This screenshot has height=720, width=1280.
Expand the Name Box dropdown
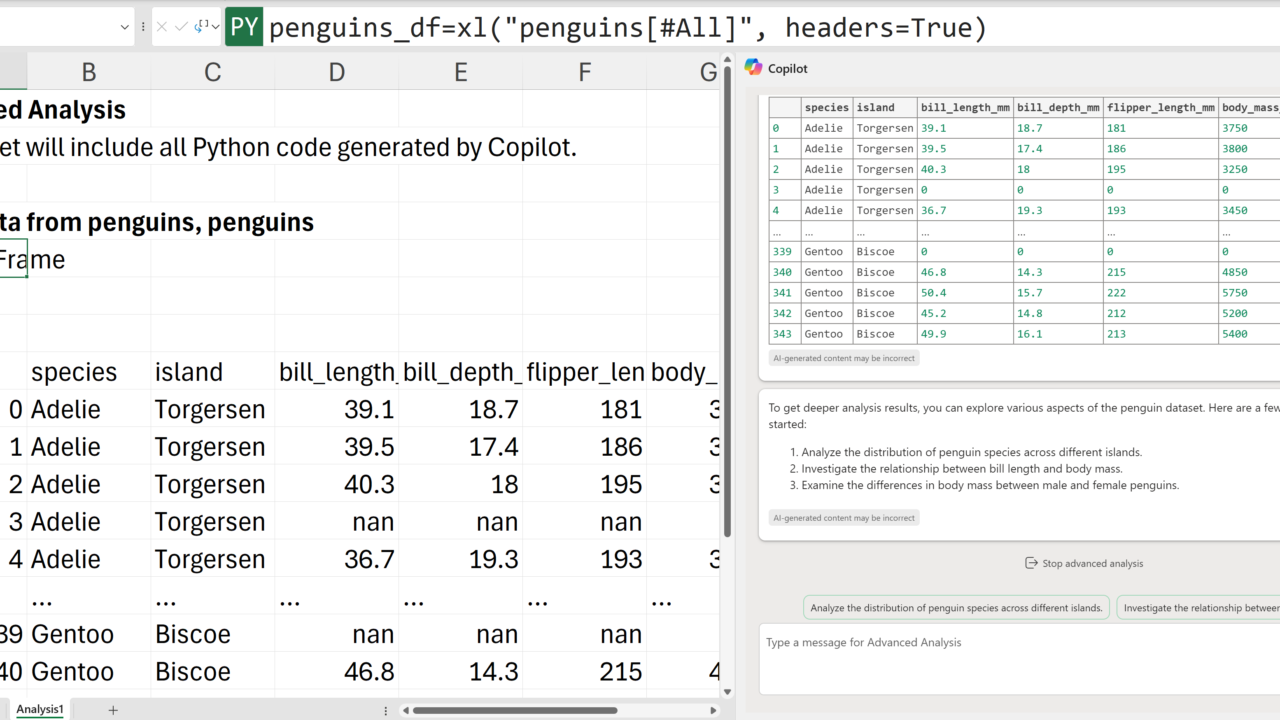(124, 27)
